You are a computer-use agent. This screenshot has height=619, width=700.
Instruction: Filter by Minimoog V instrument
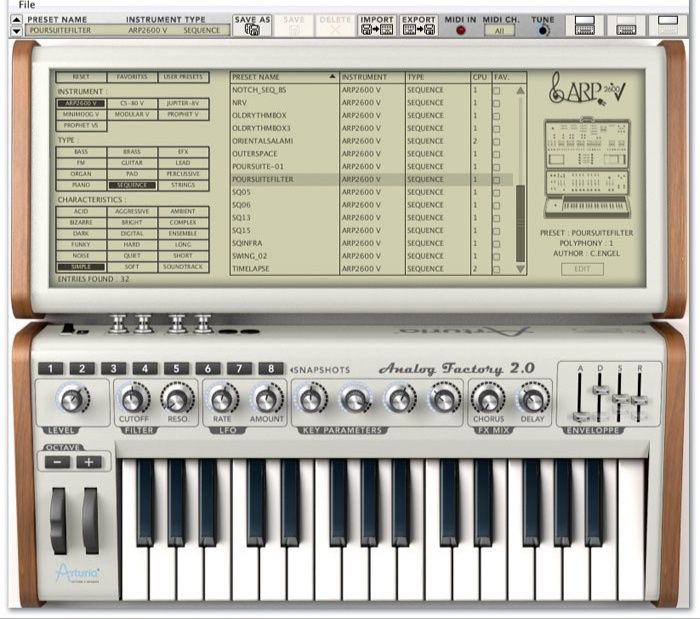pyautogui.click(x=81, y=114)
